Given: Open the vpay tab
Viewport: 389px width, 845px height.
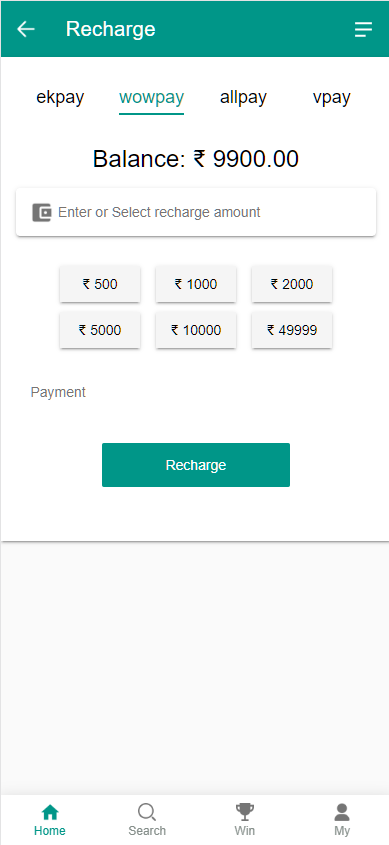Looking at the screenshot, I should [x=331, y=98].
